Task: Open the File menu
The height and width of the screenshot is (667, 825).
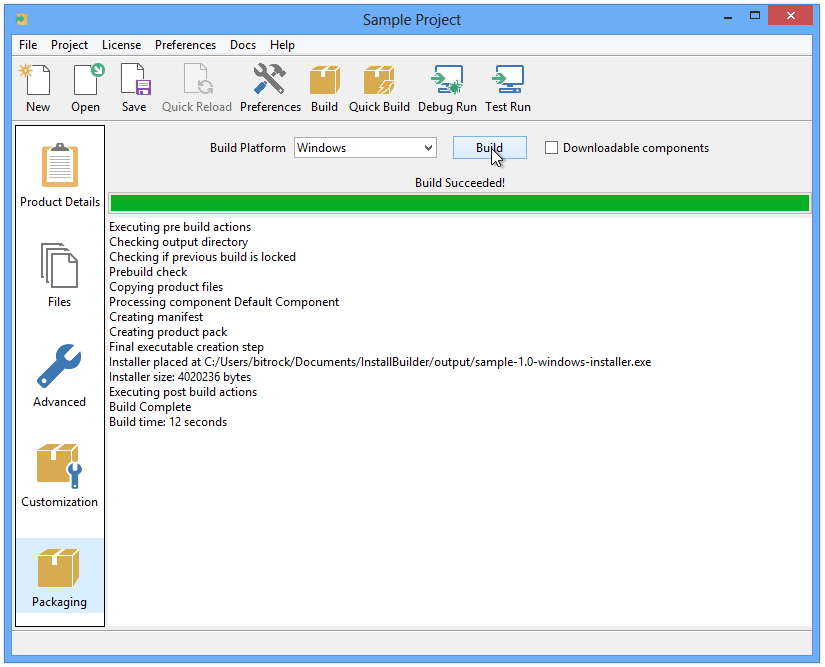Action: click(28, 45)
